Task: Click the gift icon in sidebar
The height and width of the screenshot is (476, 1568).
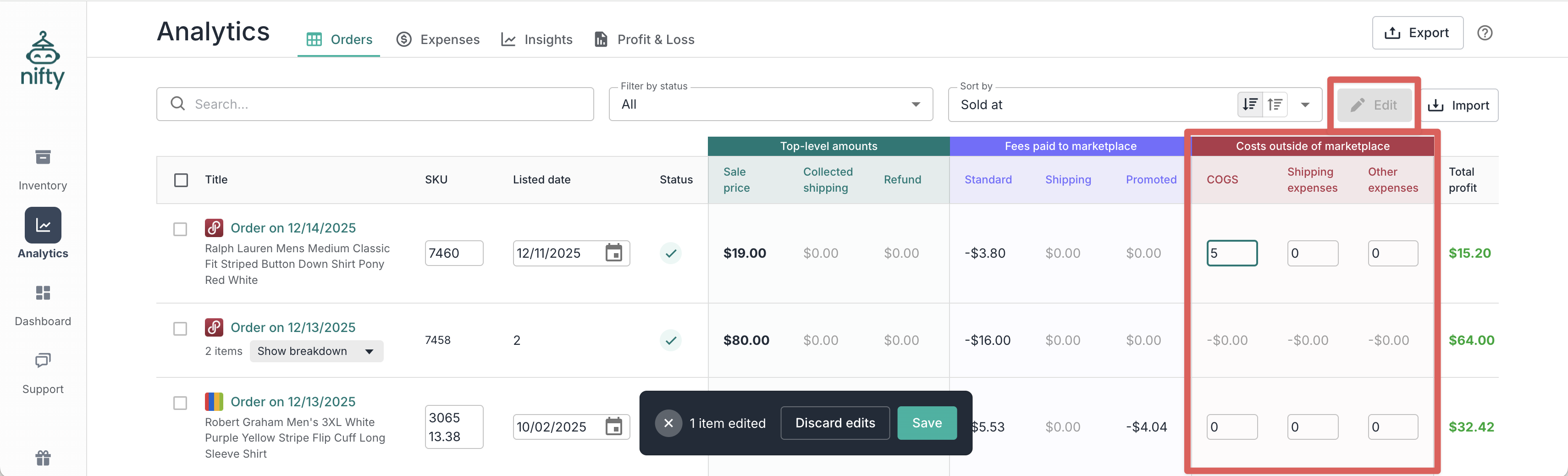Action: point(43,458)
